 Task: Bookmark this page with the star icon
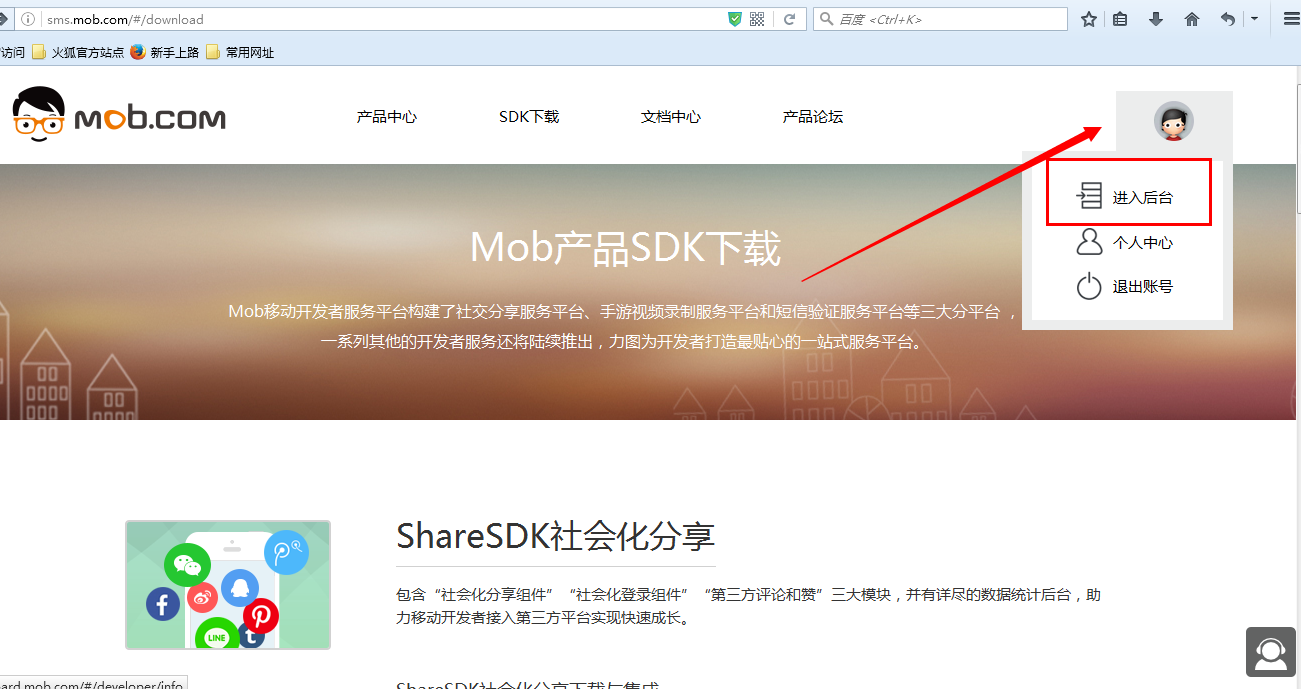1089,19
